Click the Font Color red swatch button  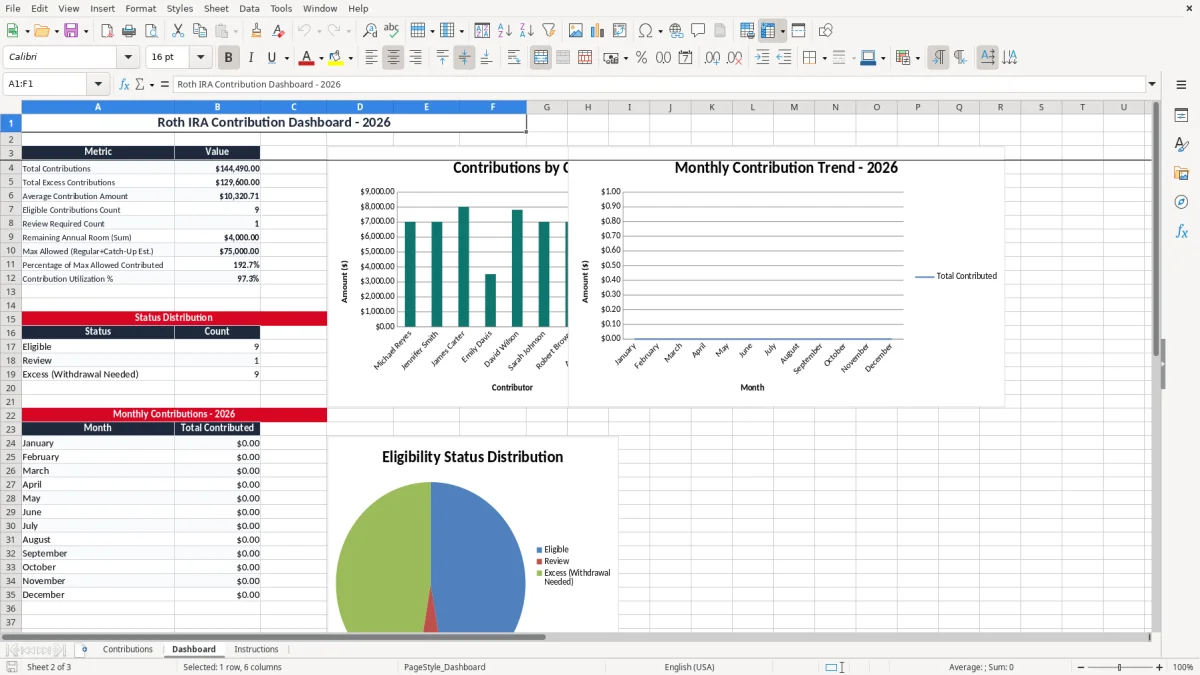click(x=307, y=58)
